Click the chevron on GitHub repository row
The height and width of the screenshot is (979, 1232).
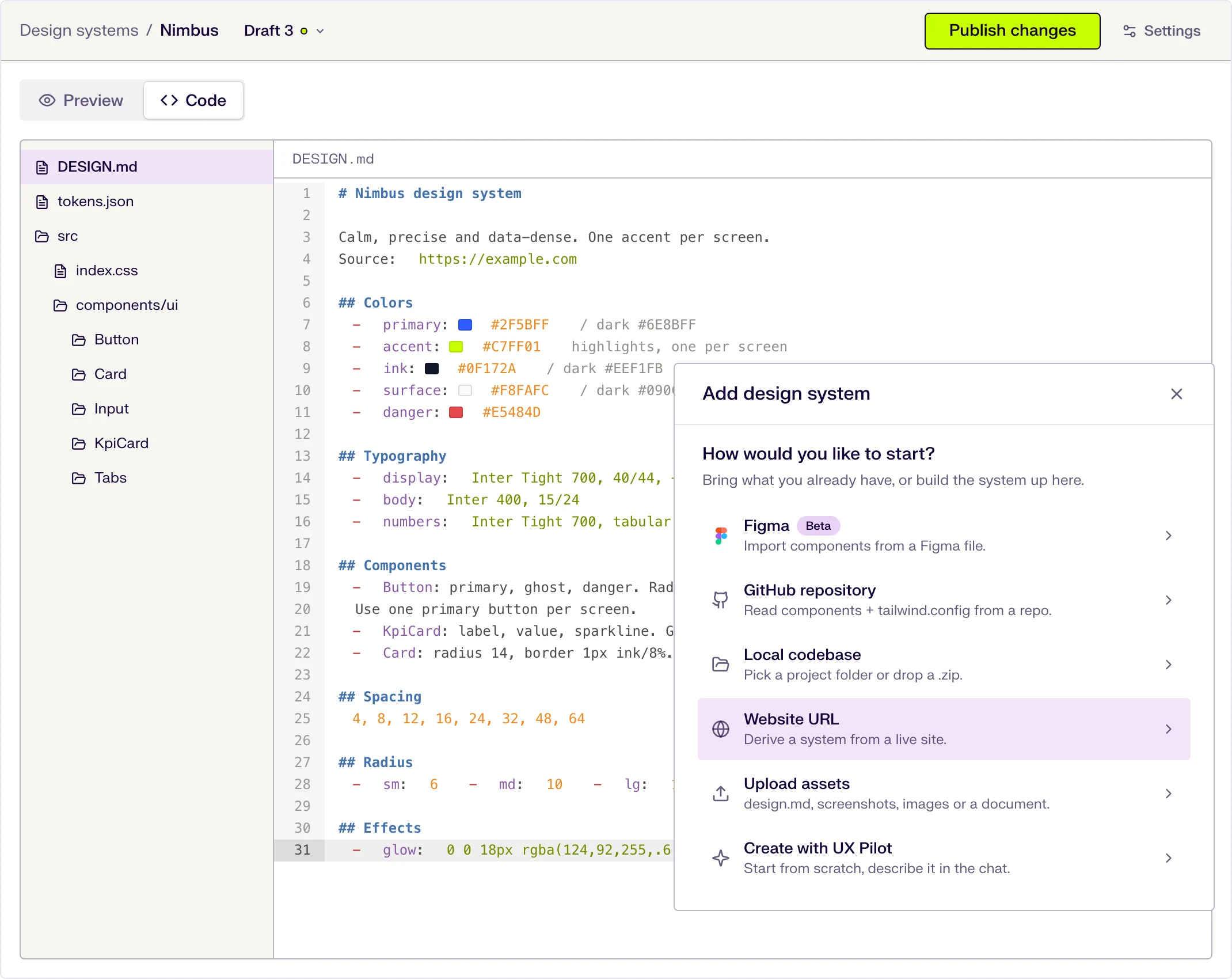coord(1169,600)
